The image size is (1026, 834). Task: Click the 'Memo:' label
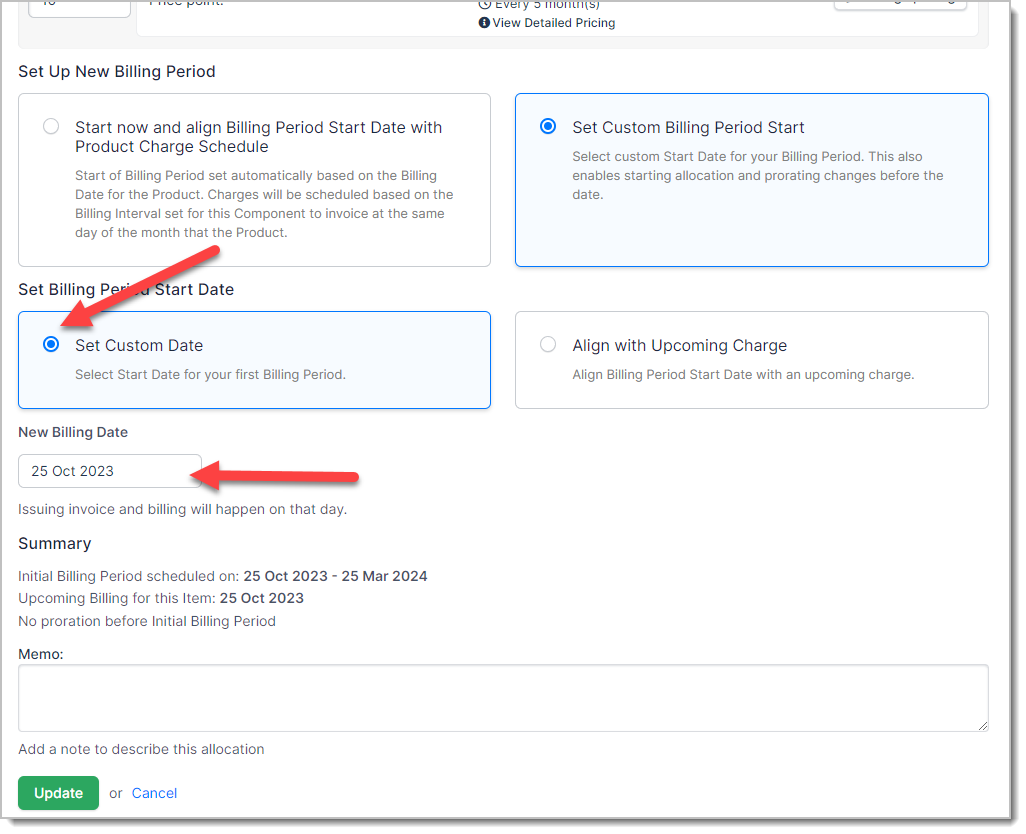(41, 654)
